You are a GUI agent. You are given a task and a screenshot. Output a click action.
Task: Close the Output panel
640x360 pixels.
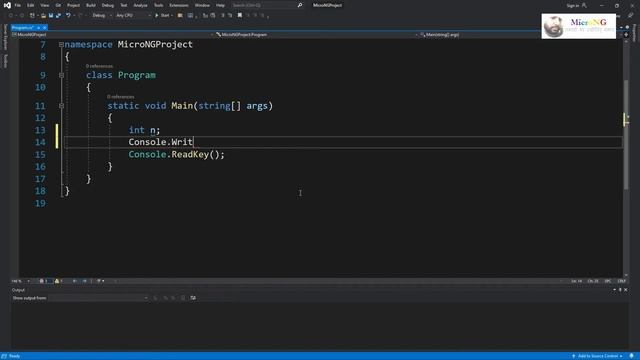[626, 290]
